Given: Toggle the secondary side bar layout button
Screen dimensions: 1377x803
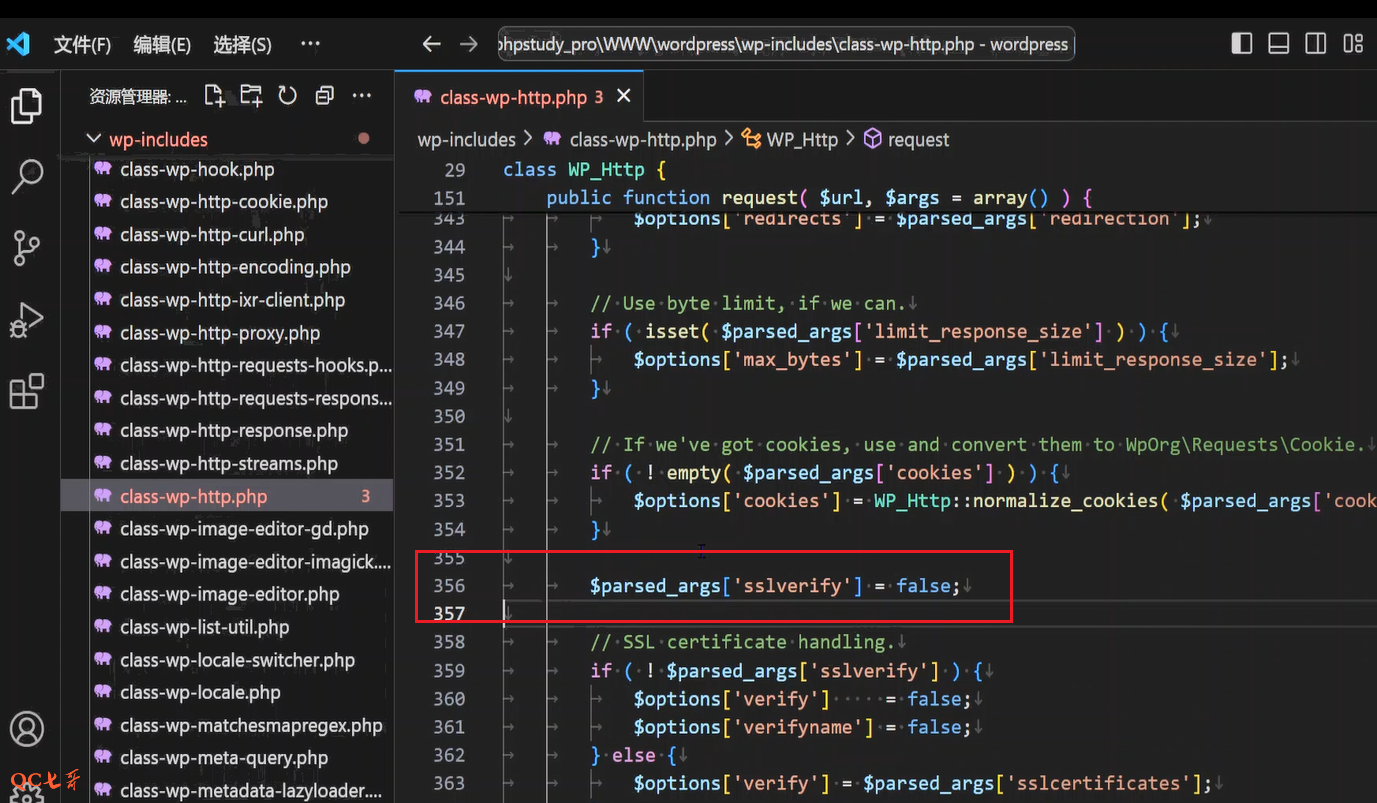Looking at the screenshot, I should click(x=1316, y=44).
